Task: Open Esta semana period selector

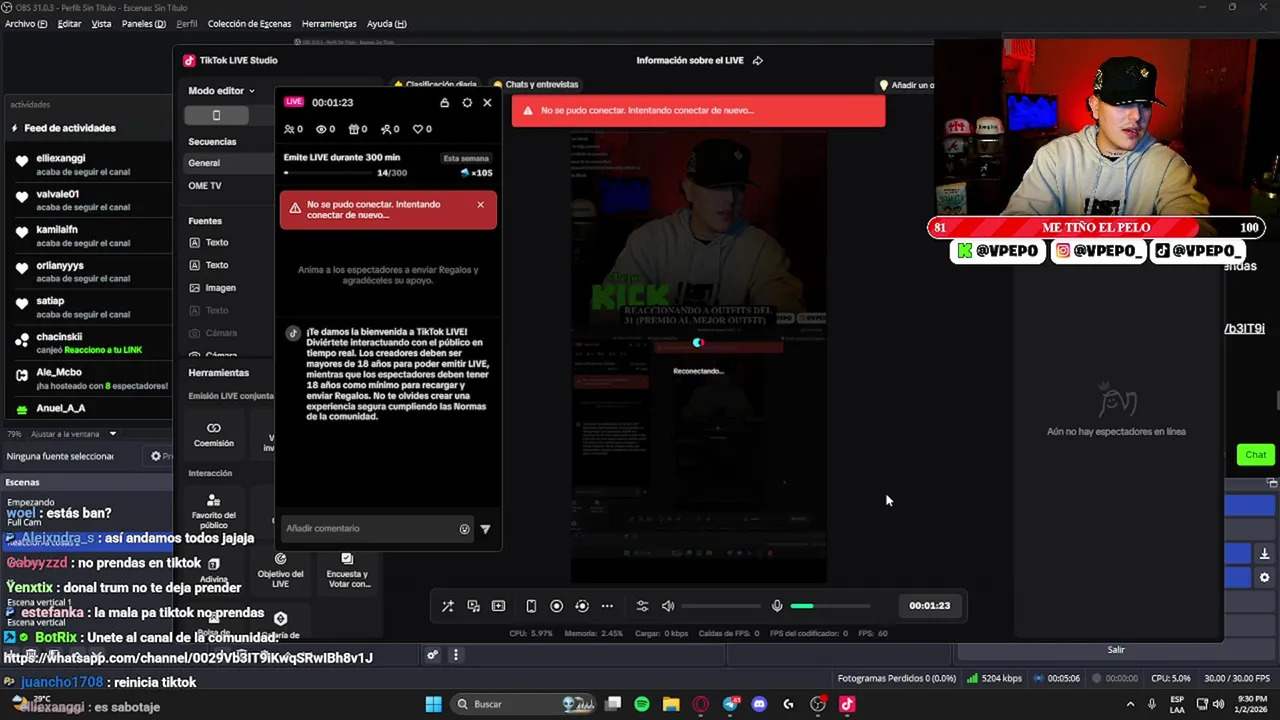Action: coord(466,158)
